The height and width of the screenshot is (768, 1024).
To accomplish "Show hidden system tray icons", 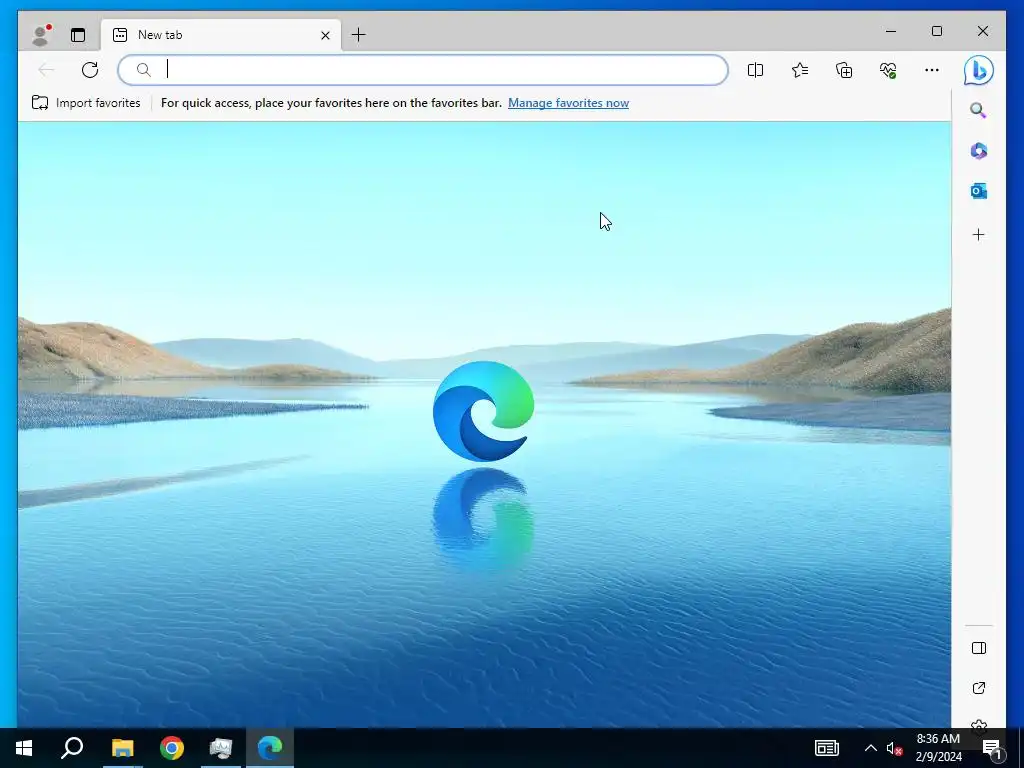I will [x=871, y=748].
